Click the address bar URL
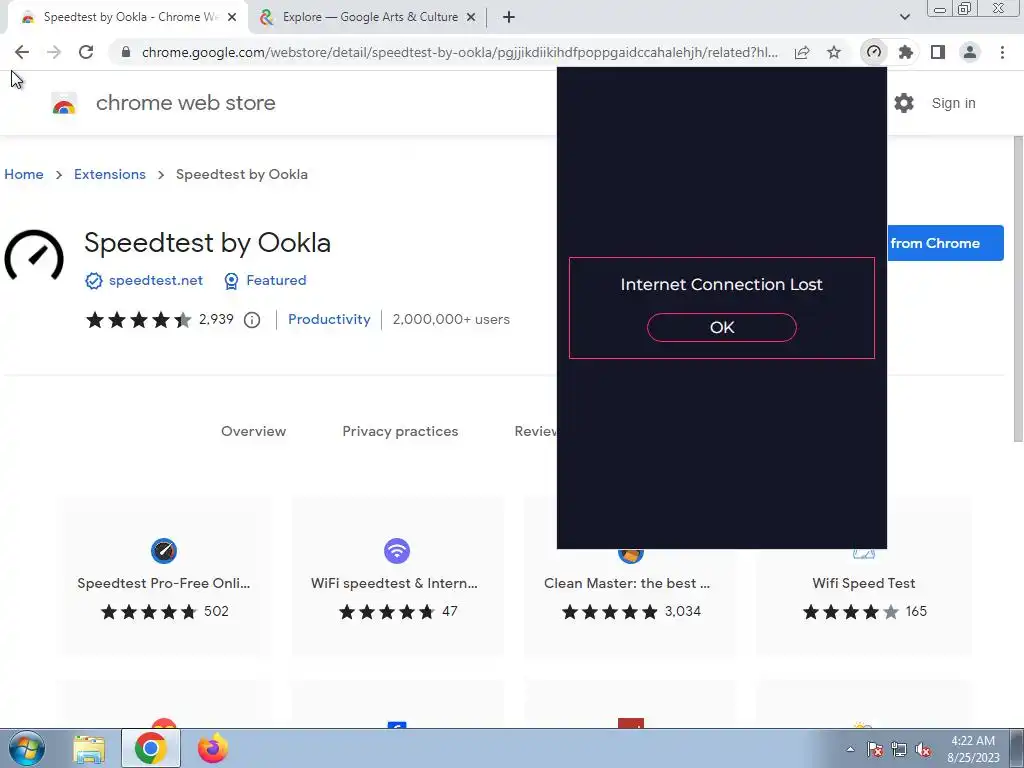This screenshot has width=1024, height=768. point(460,52)
